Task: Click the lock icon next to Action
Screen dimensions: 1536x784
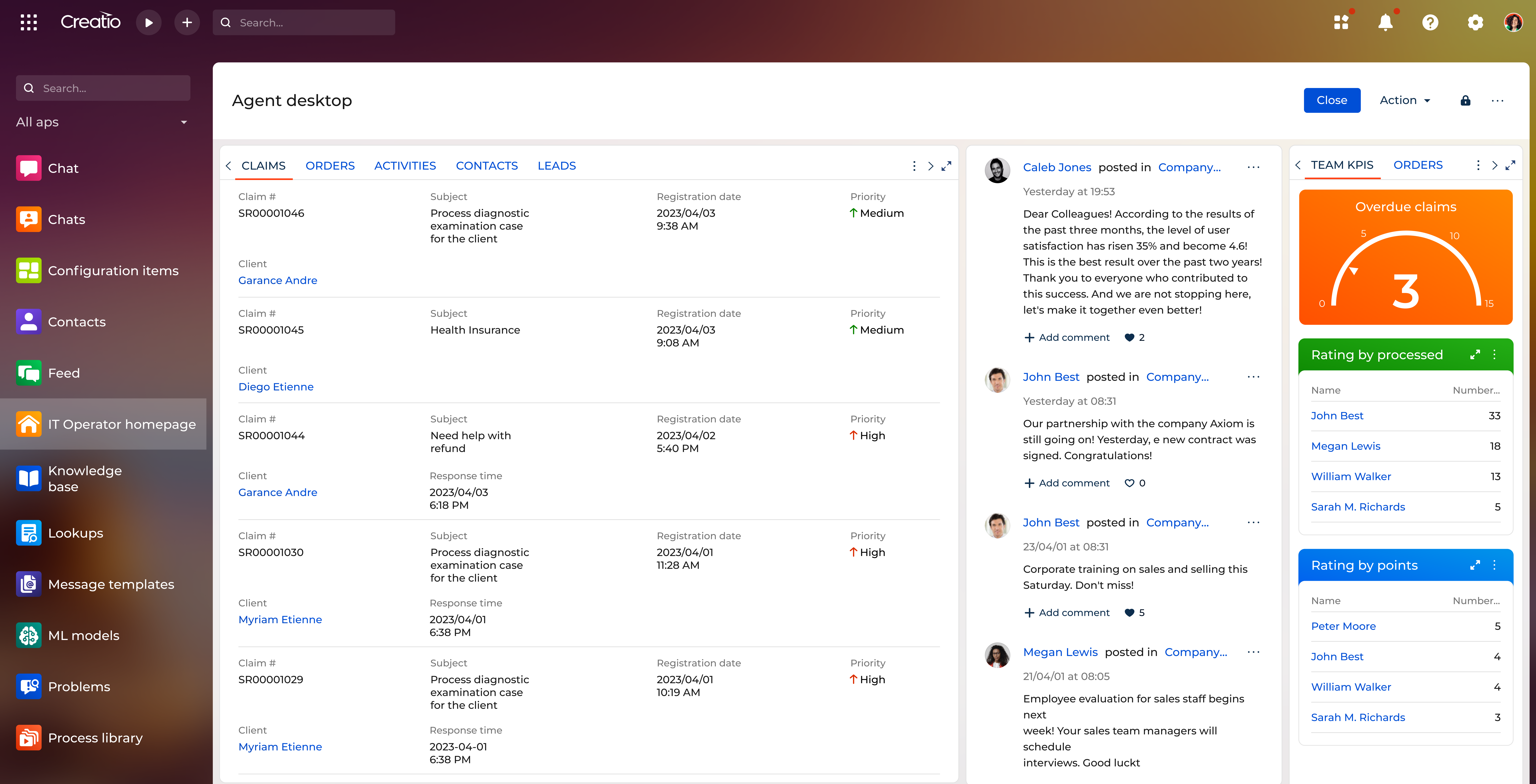Action: [1465, 100]
